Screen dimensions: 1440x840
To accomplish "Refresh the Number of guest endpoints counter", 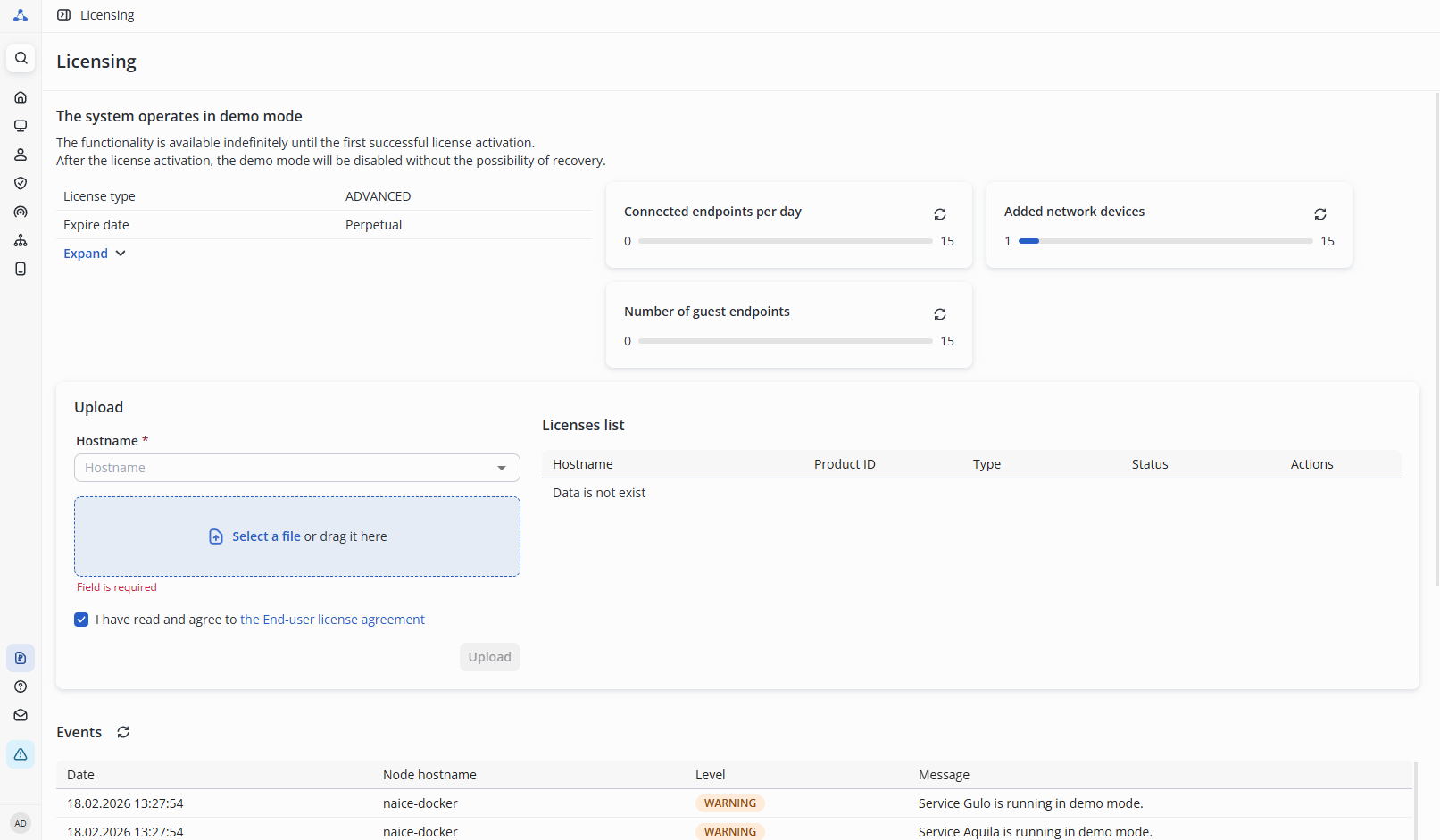I will [x=940, y=314].
